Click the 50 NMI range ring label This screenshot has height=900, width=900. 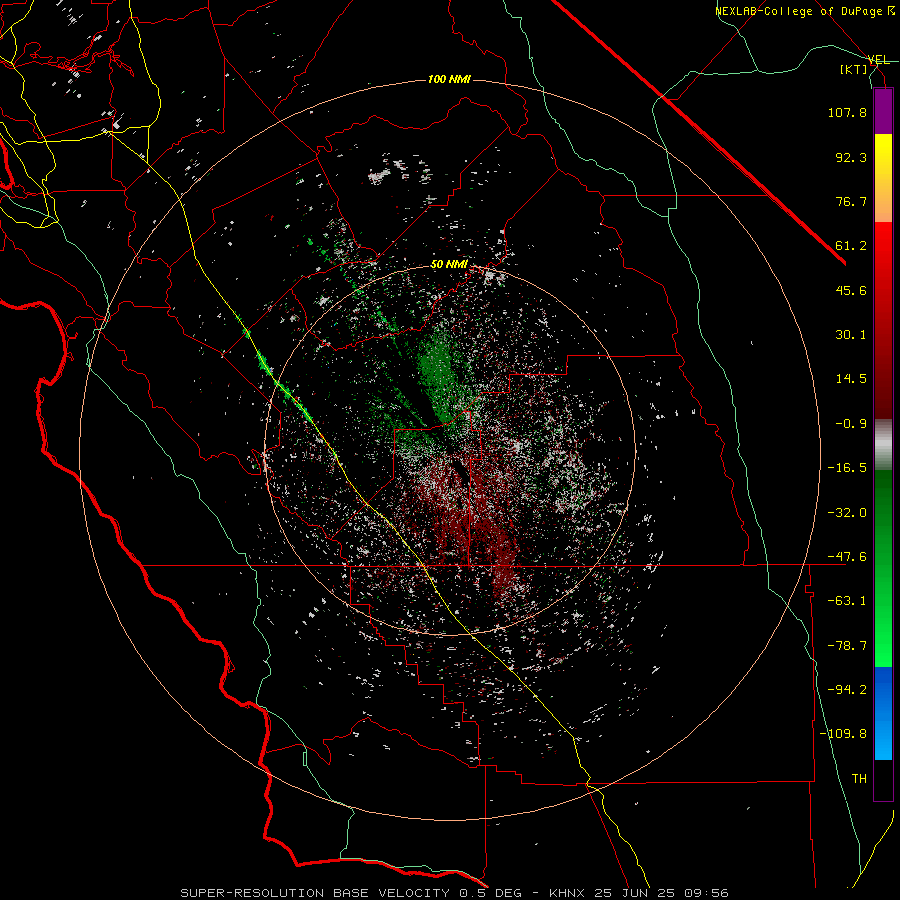click(x=449, y=265)
